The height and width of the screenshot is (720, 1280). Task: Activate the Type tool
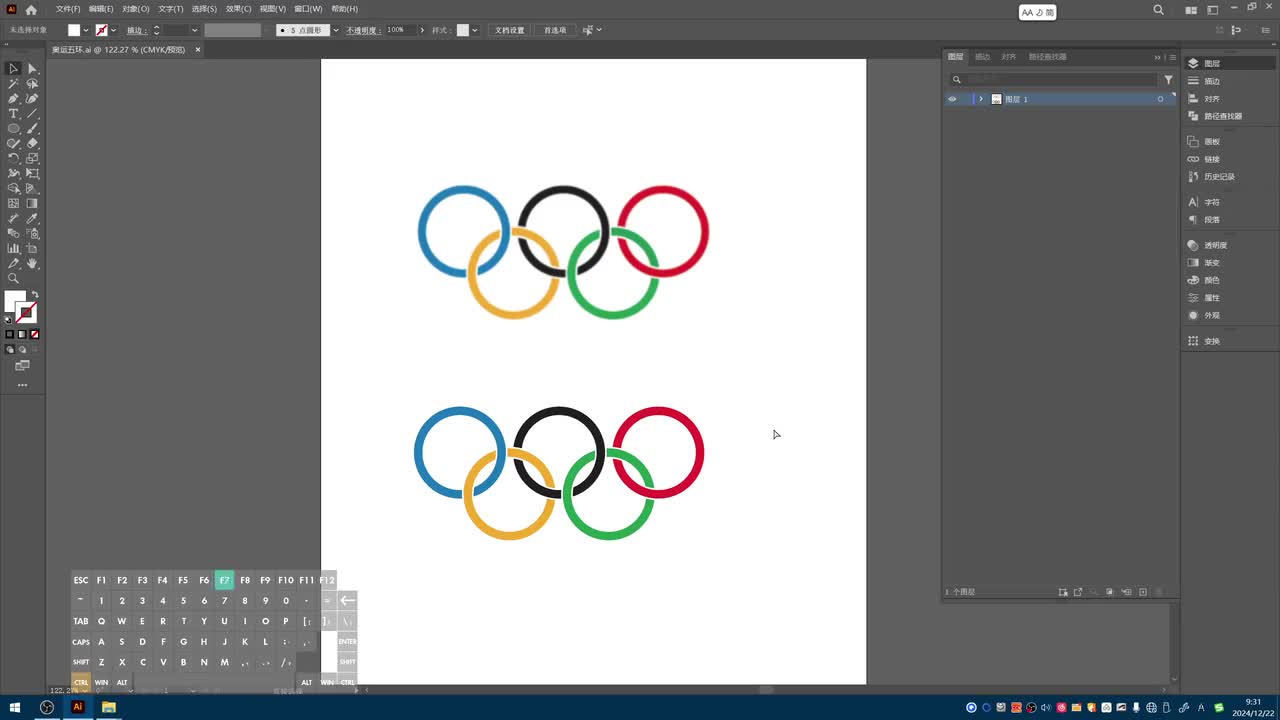[x=13, y=114]
